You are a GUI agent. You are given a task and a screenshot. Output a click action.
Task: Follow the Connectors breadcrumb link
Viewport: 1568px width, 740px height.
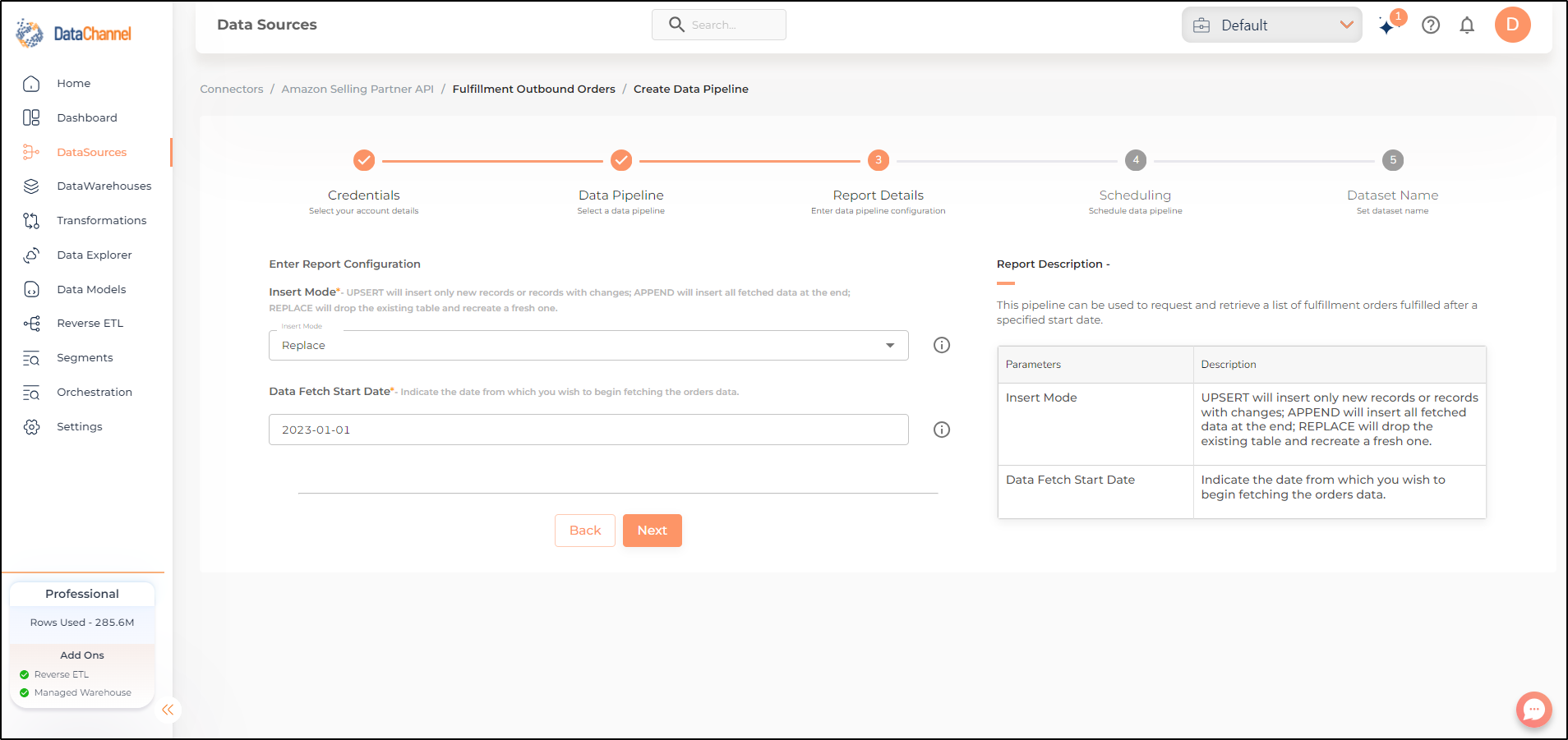232,89
